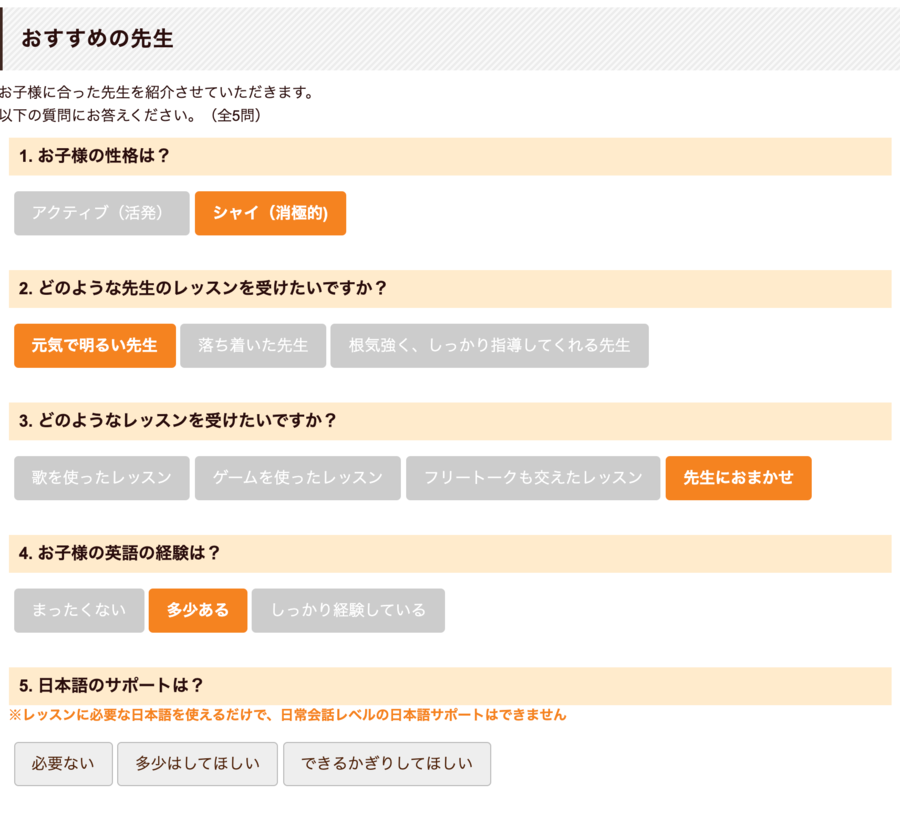The height and width of the screenshot is (825, 900).
Task: Choose 歌を使ったレッスン lesson style
Action: point(100,478)
